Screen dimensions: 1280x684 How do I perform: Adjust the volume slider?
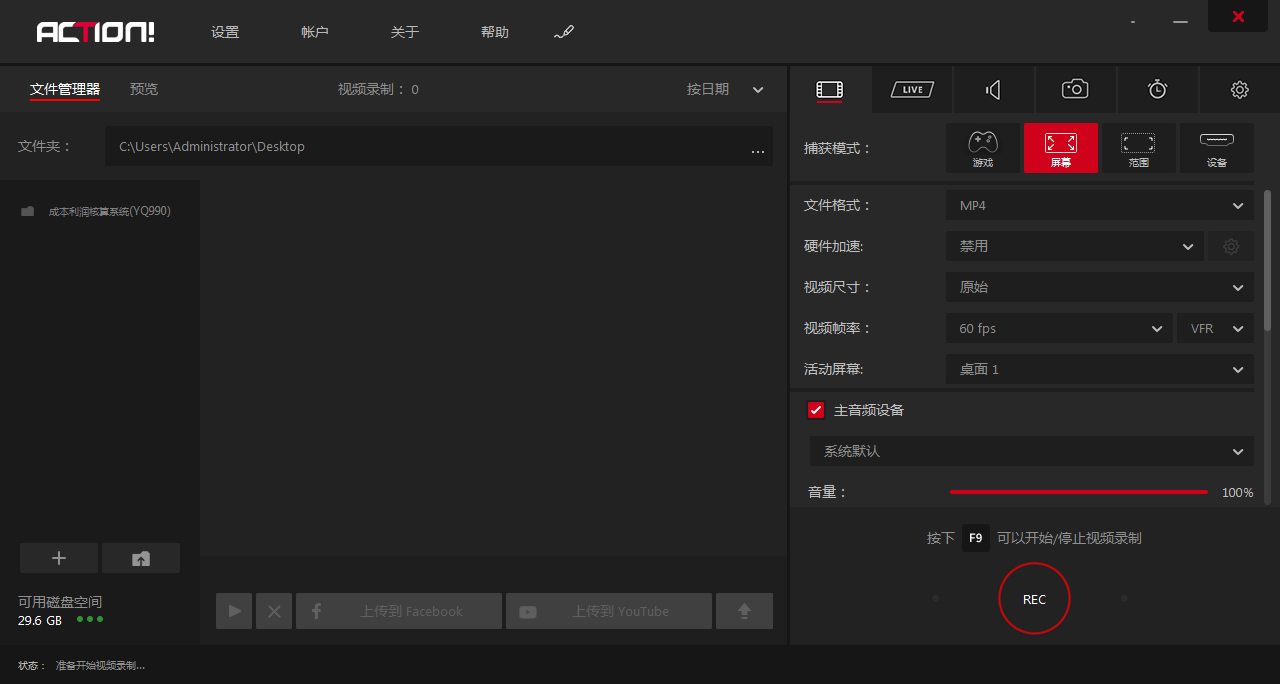pos(1078,492)
